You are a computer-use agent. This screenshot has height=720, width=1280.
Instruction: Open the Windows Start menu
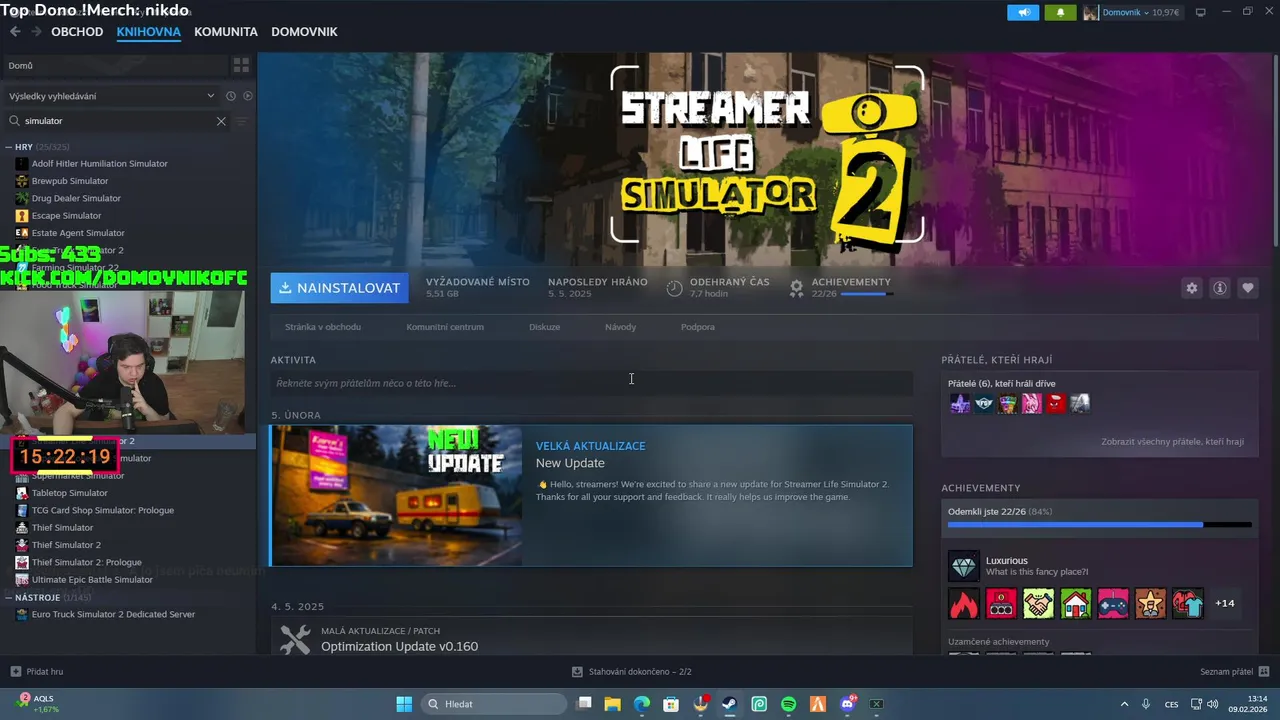(x=404, y=704)
